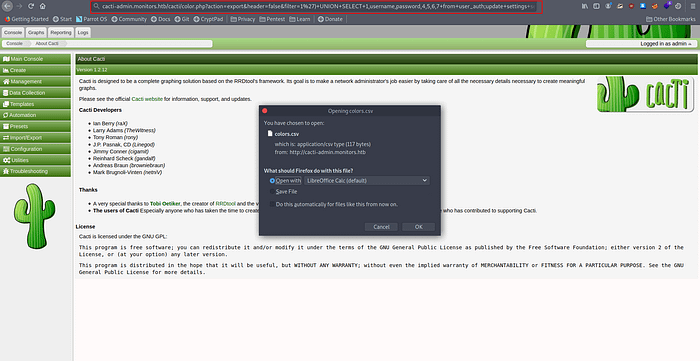Open the Firefox account avatar icon
Viewport: 700px width, 361px height.
pos(608,6)
